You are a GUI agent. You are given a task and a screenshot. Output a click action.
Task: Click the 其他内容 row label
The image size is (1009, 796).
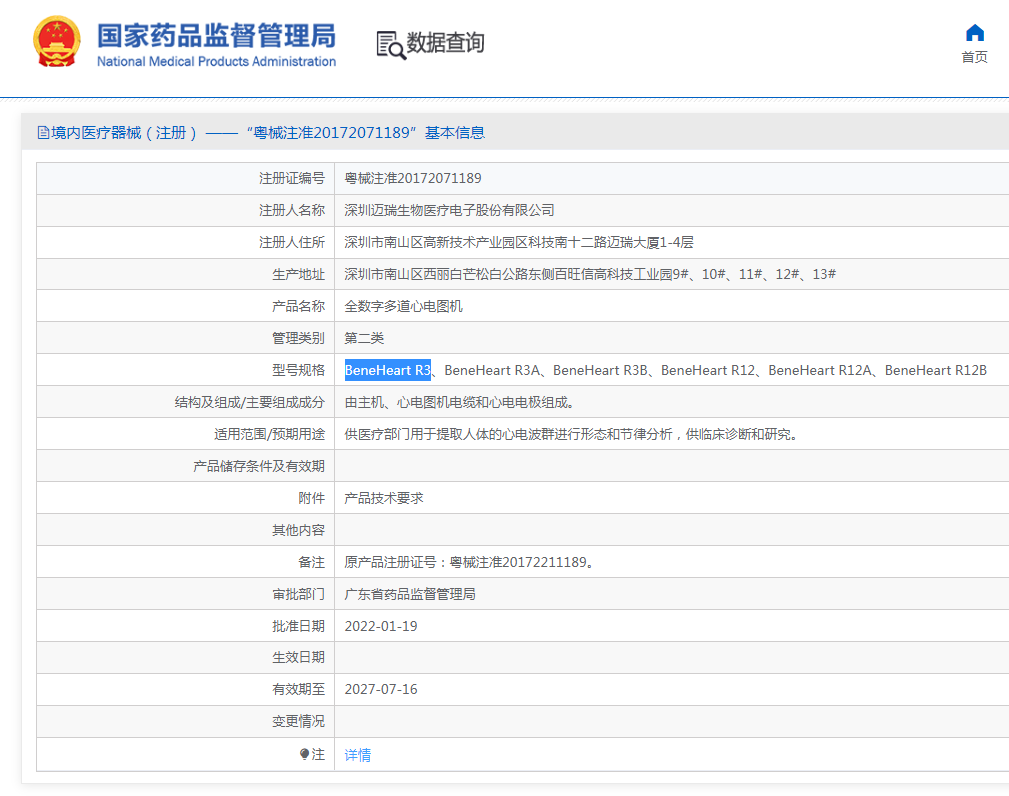pos(298,530)
